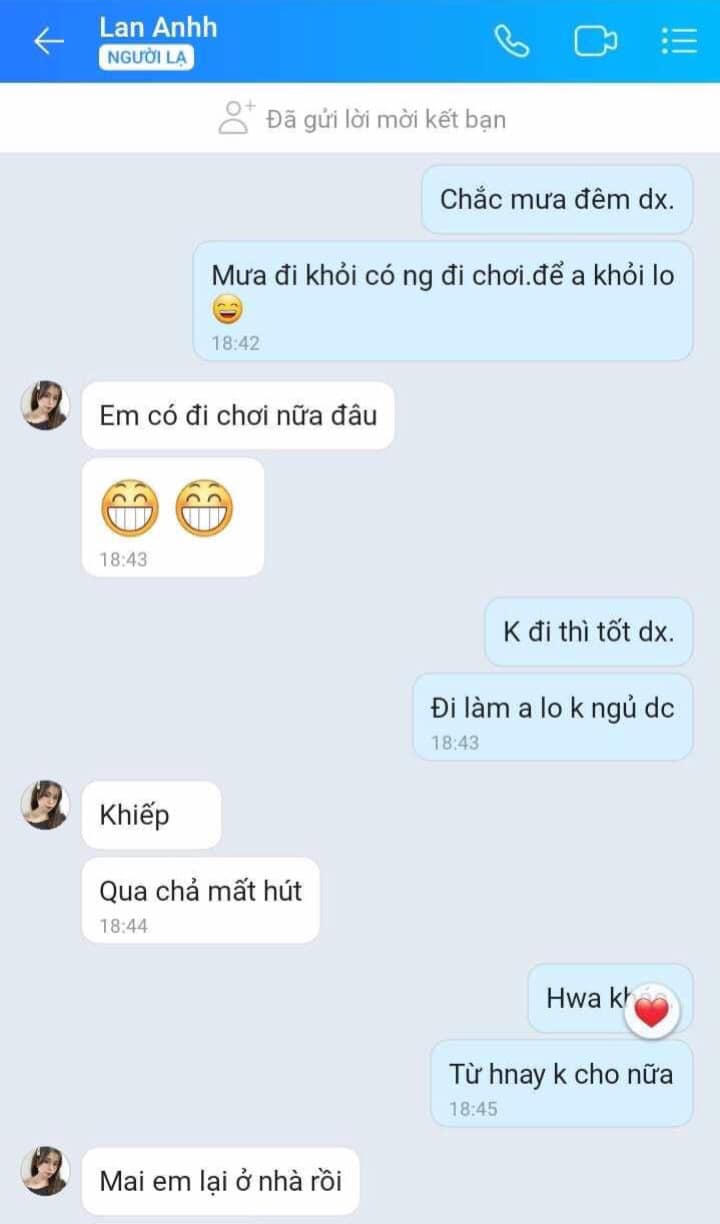
Task: Open avatar beside 'Em có đi chơi nữa đâu'
Action: [45, 406]
